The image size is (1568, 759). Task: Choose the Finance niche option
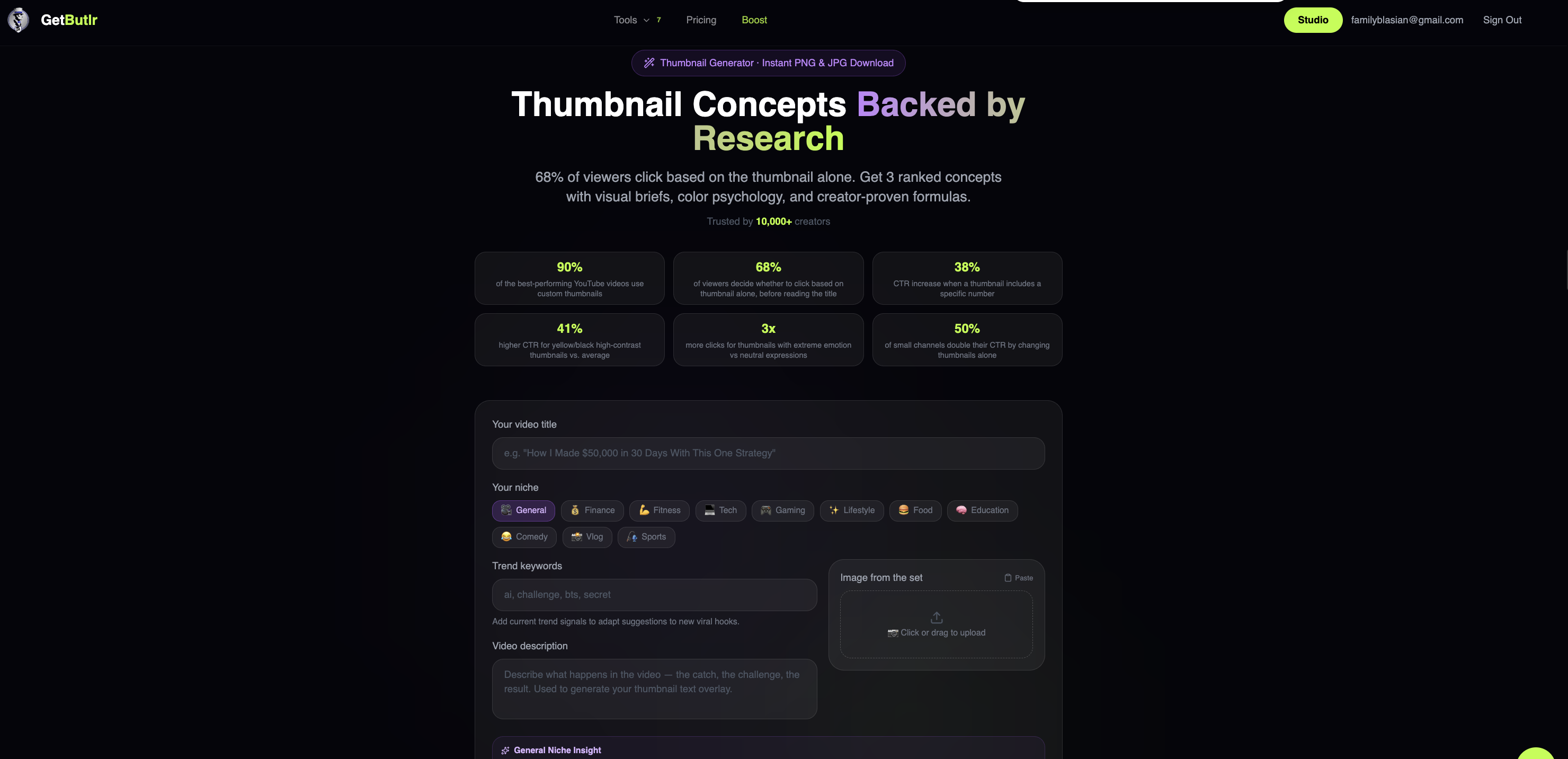tap(592, 510)
